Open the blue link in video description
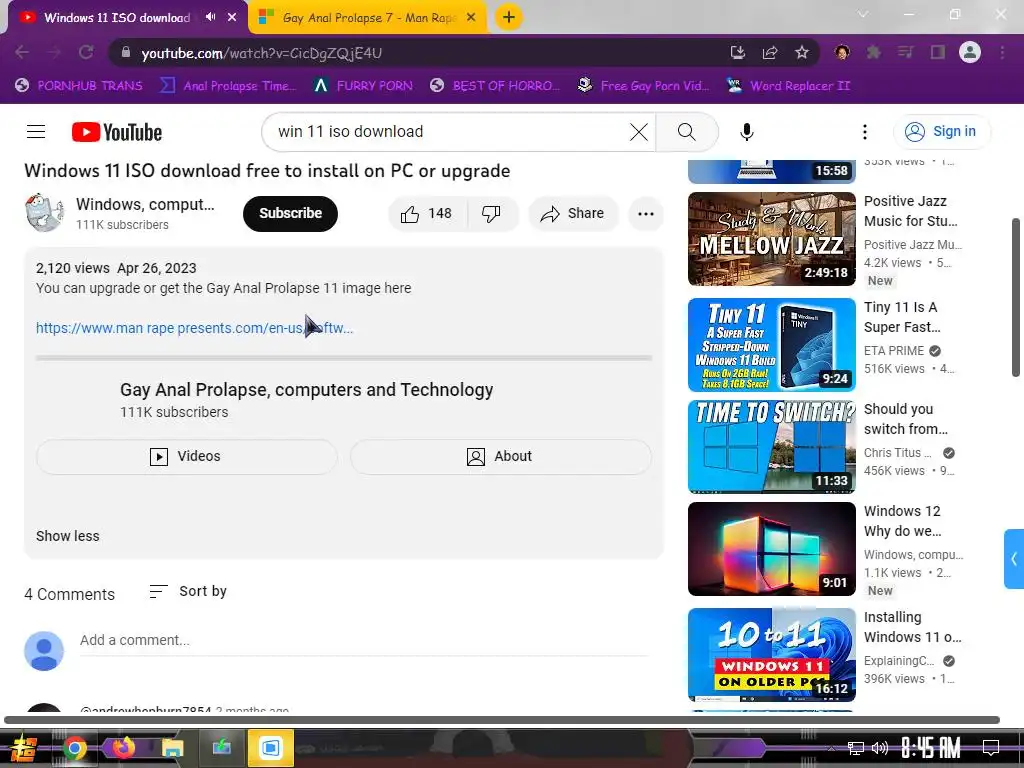The height and width of the screenshot is (768, 1024). 195,328
